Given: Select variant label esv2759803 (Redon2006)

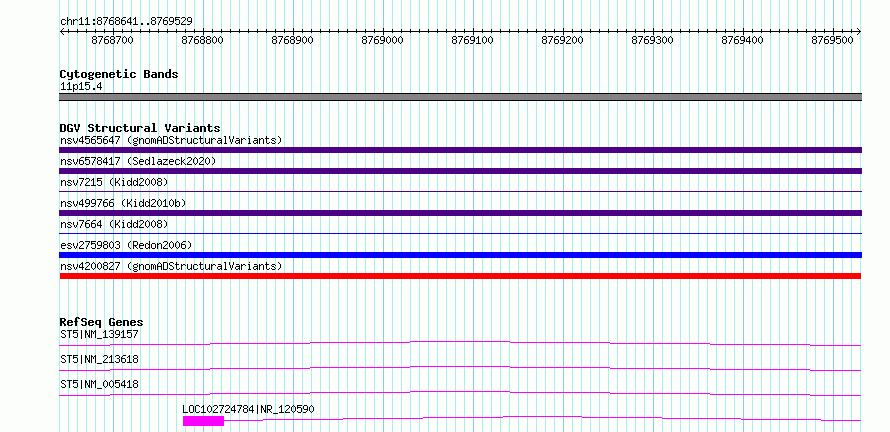Looking at the screenshot, I should pos(126,245).
